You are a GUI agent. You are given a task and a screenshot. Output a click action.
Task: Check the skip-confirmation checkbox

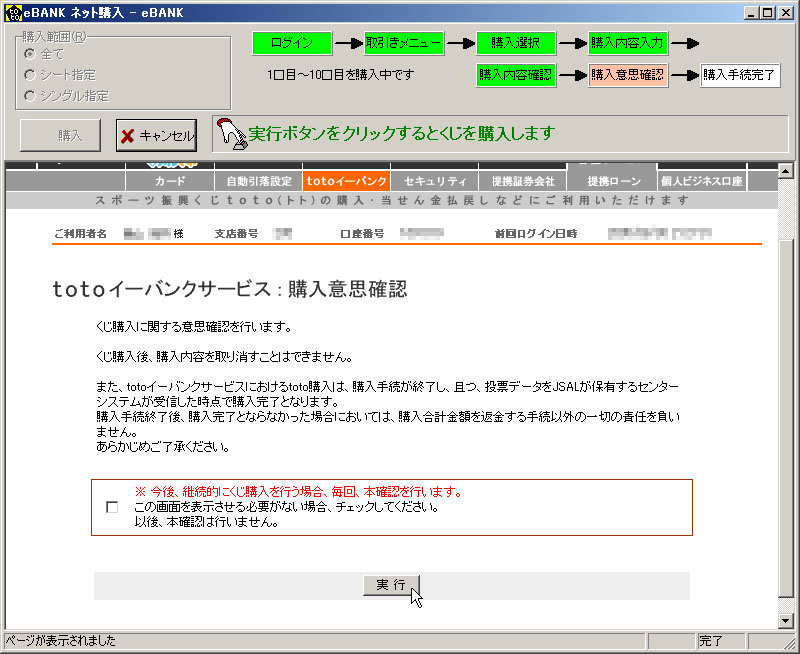(111, 507)
